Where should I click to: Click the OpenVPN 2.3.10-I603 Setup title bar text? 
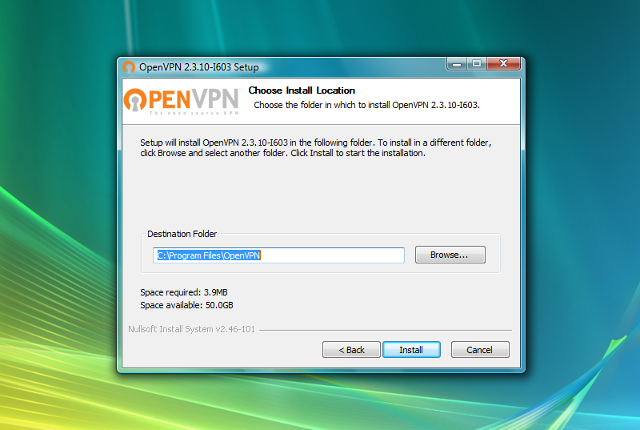tap(199, 67)
